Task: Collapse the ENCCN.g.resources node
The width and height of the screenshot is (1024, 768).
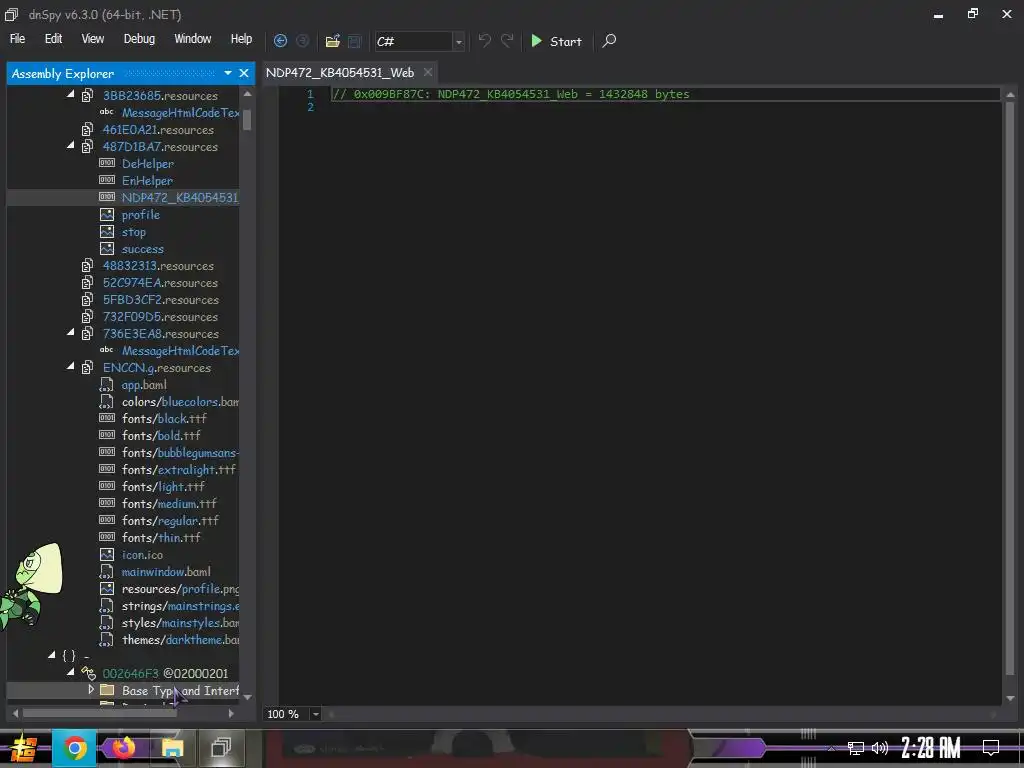Action: pyautogui.click(x=71, y=366)
